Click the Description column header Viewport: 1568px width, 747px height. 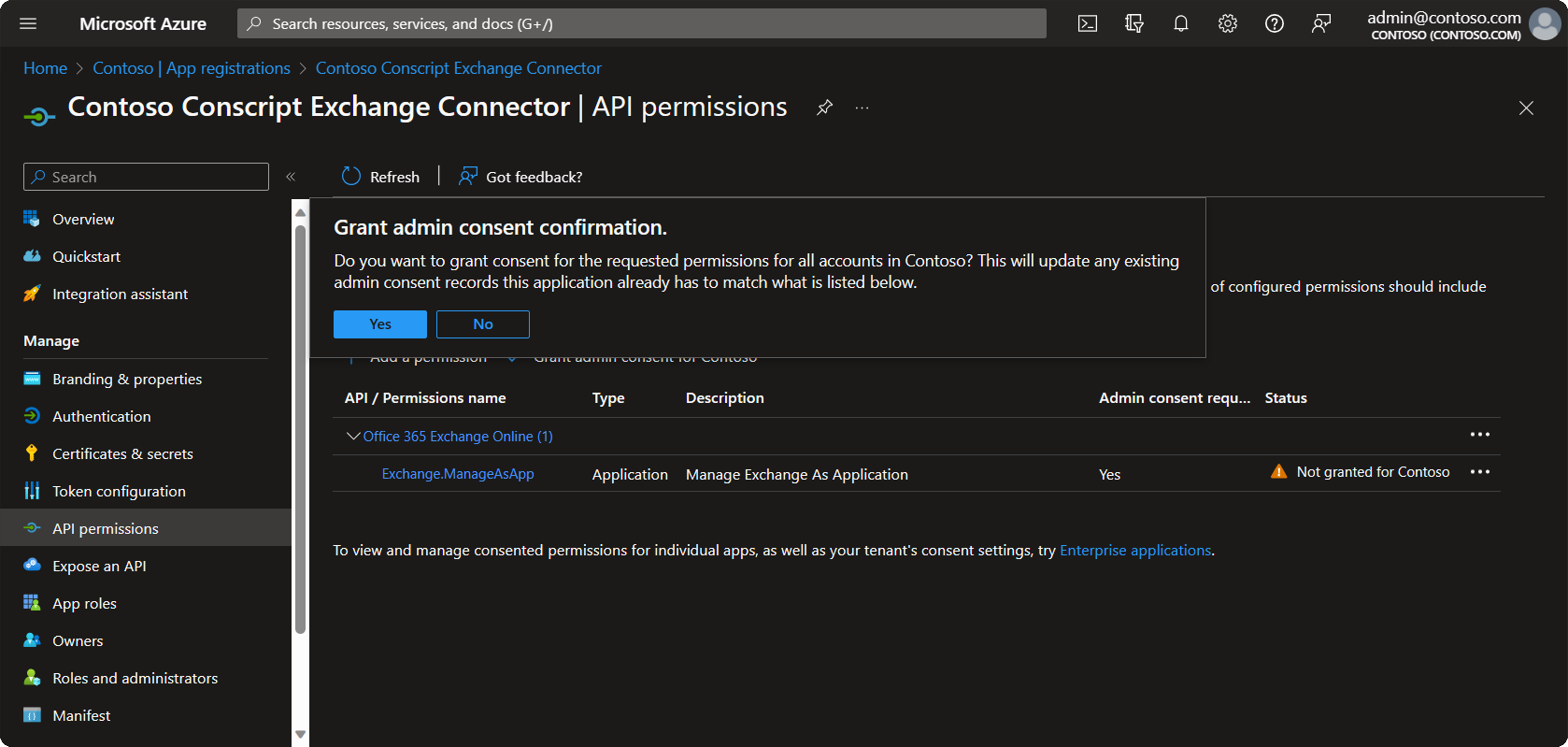725,398
